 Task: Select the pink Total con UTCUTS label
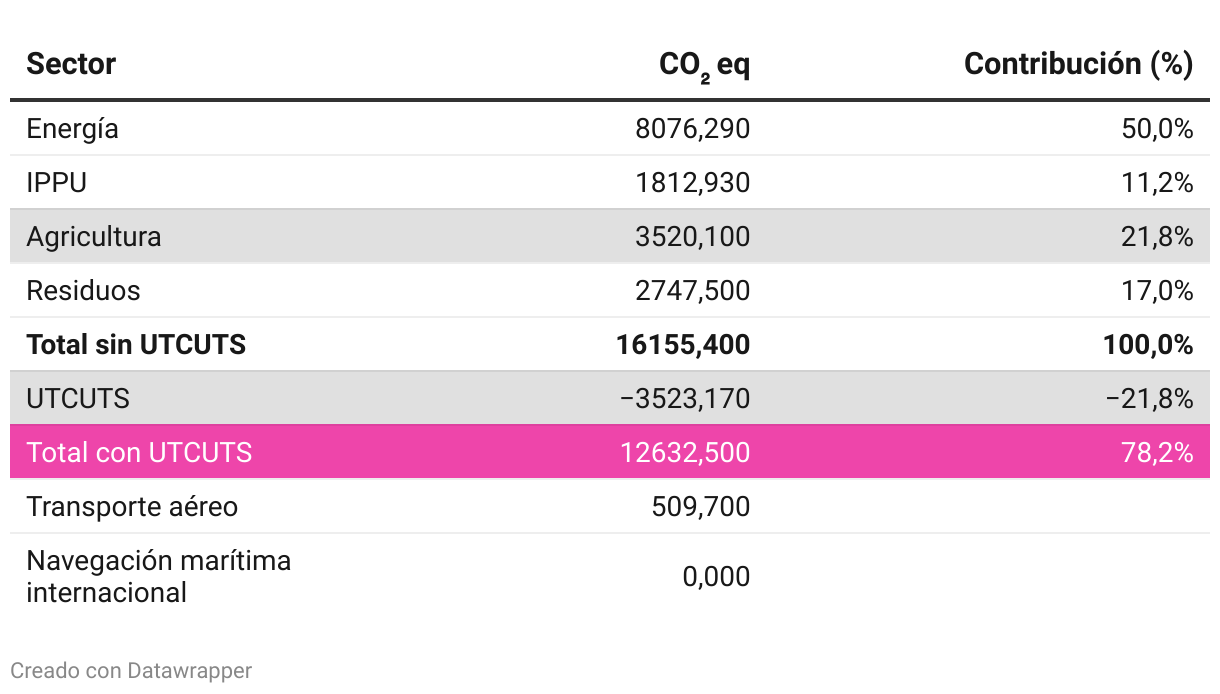point(139,452)
